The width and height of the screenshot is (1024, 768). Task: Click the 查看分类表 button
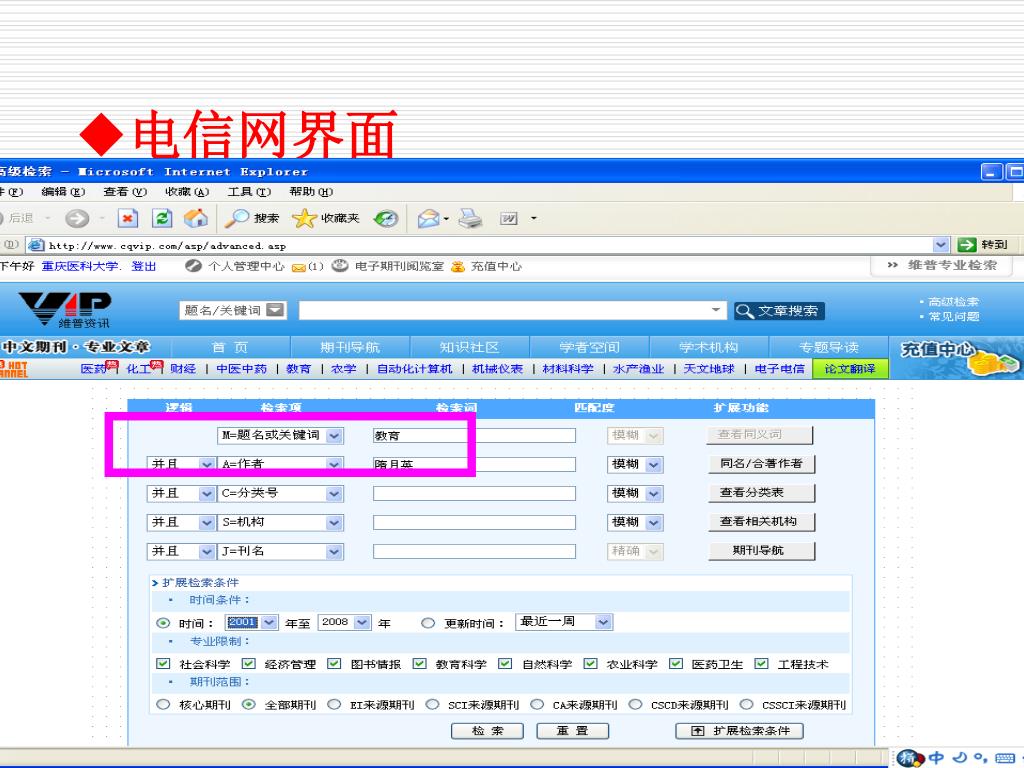[761, 493]
